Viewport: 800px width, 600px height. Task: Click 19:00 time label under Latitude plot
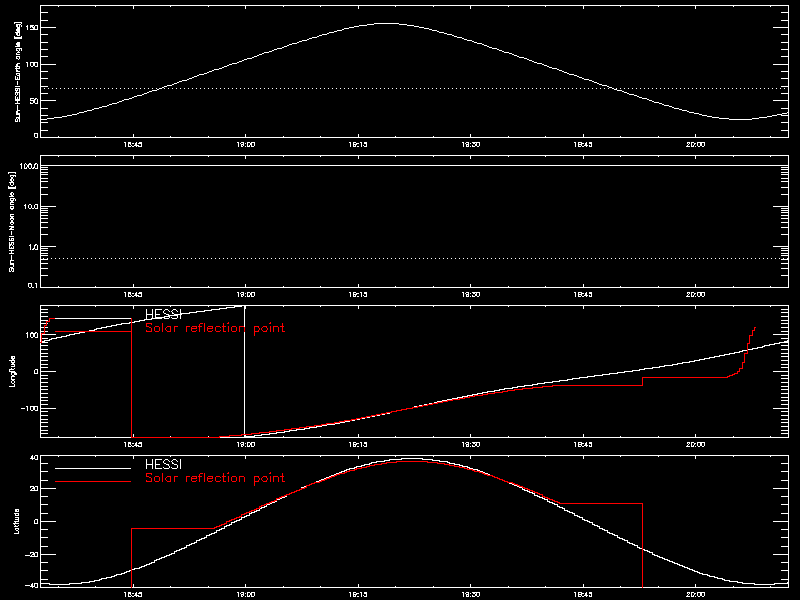click(x=245, y=594)
